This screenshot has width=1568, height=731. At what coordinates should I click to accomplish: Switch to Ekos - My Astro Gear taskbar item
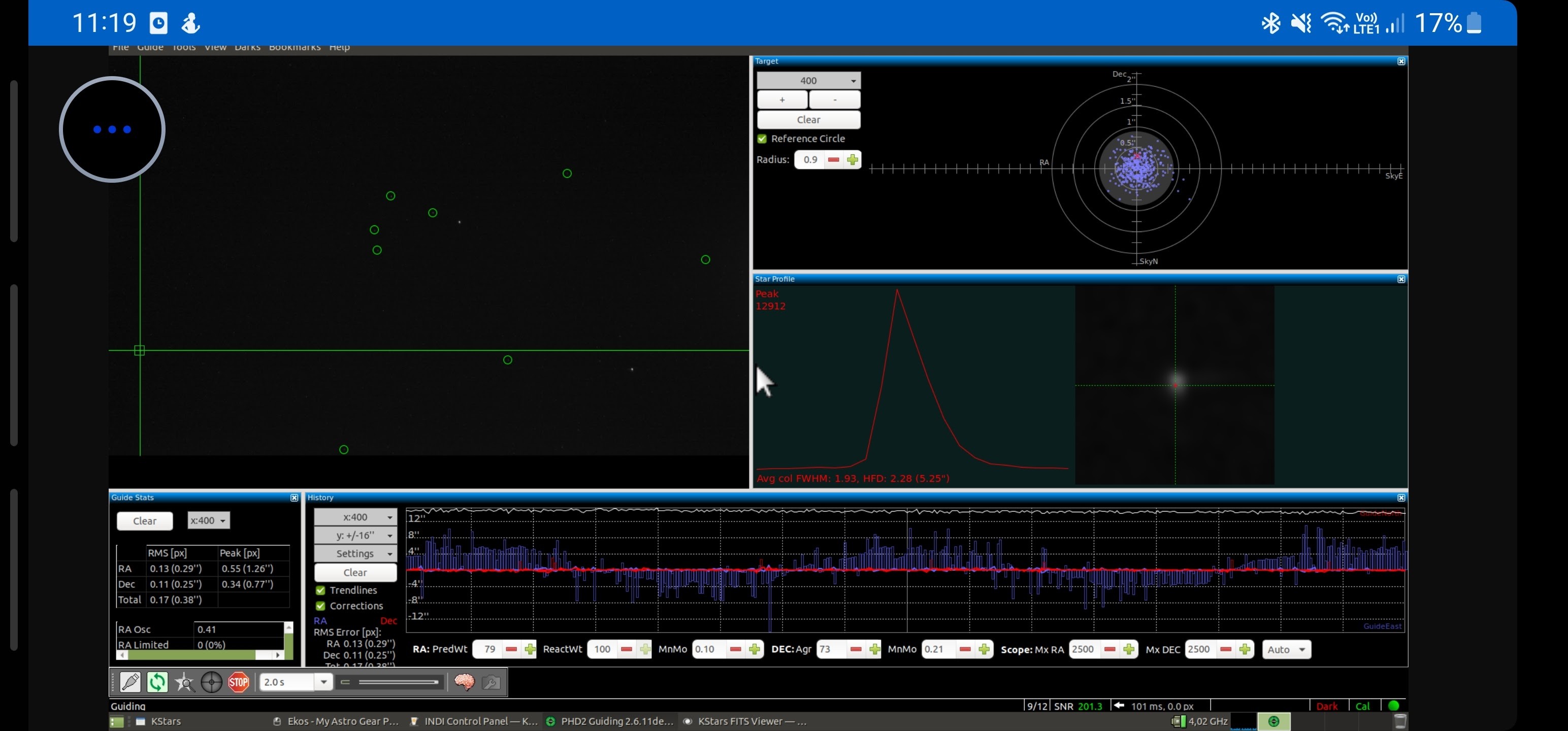coord(336,721)
